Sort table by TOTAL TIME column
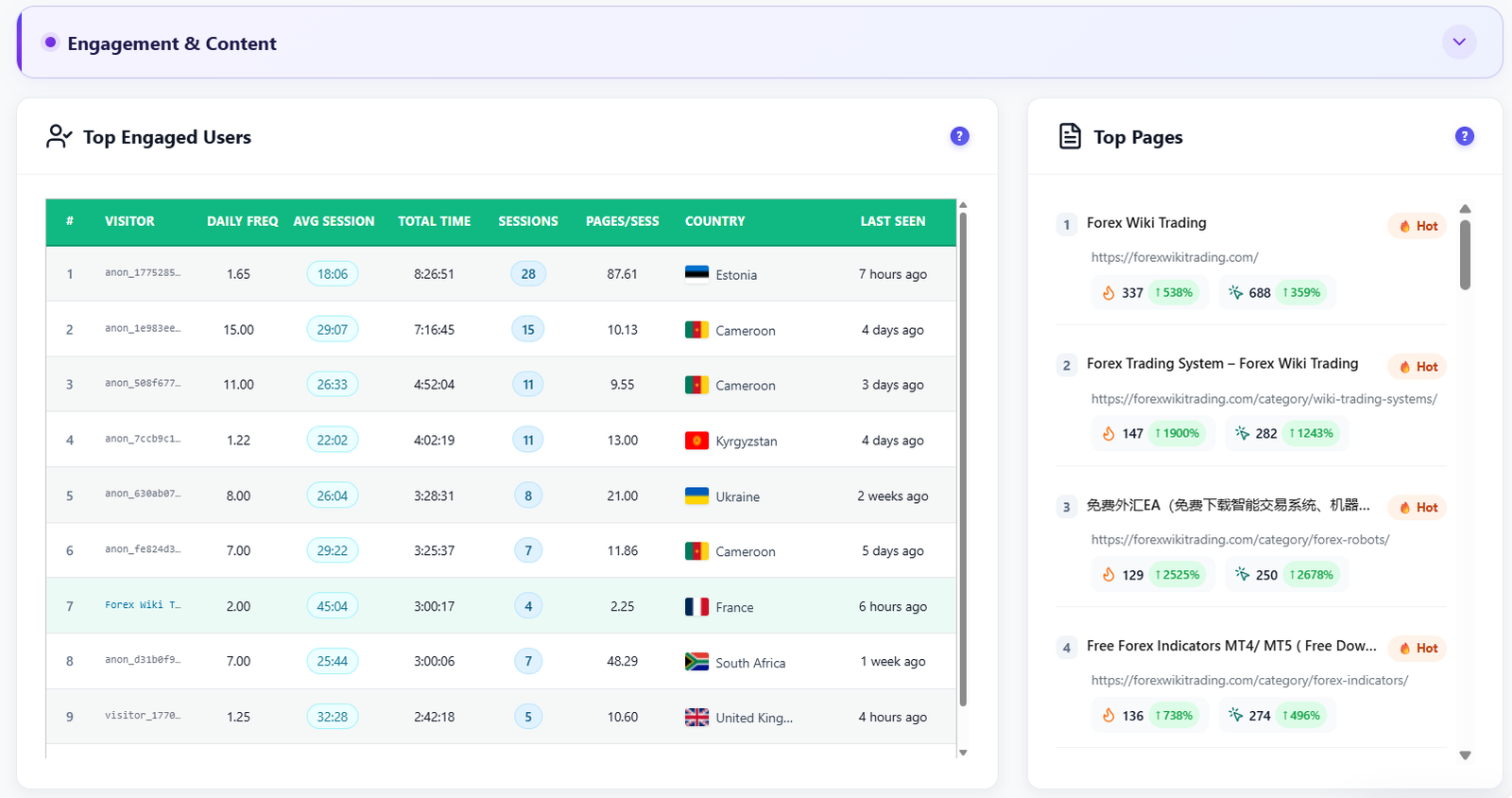 point(434,221)
